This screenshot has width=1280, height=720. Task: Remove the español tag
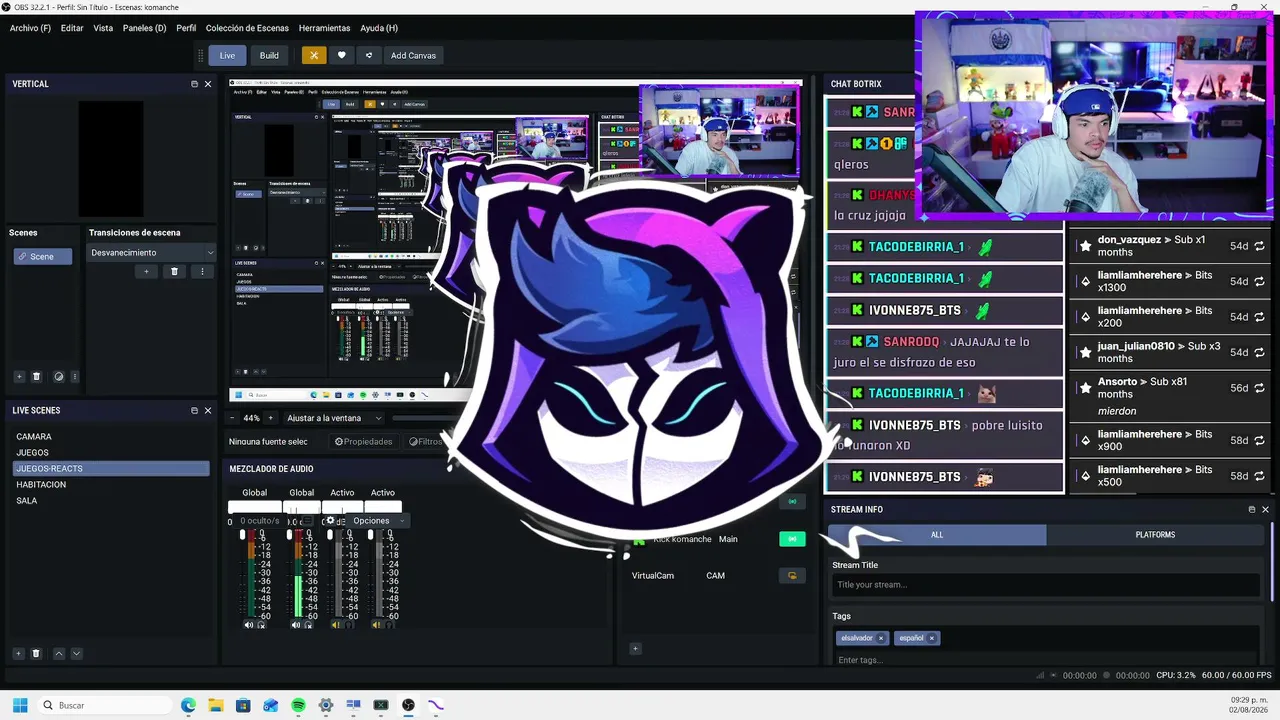(x=931, y=638)
